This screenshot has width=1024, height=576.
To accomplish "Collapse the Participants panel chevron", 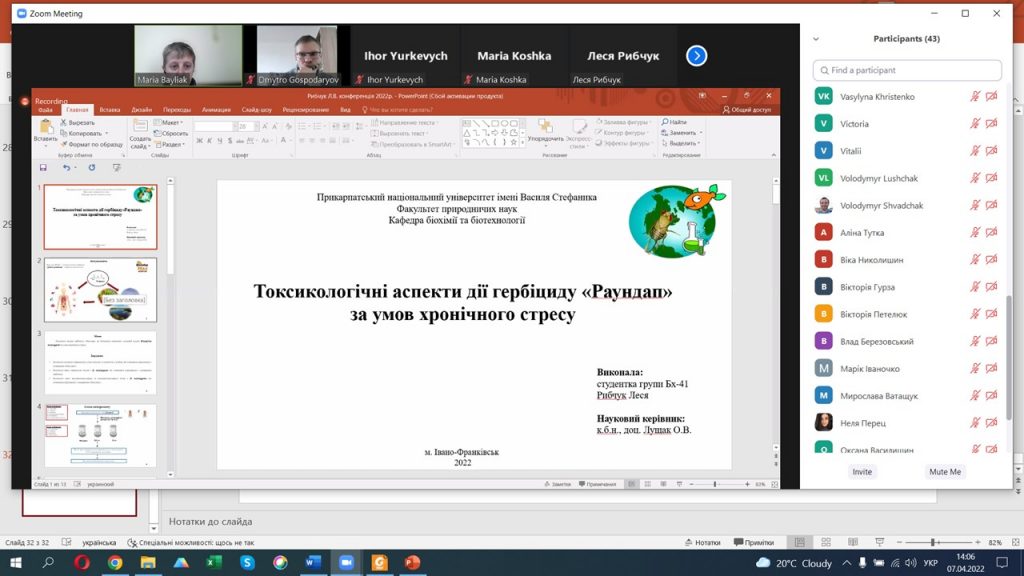I will coord(816,39).
